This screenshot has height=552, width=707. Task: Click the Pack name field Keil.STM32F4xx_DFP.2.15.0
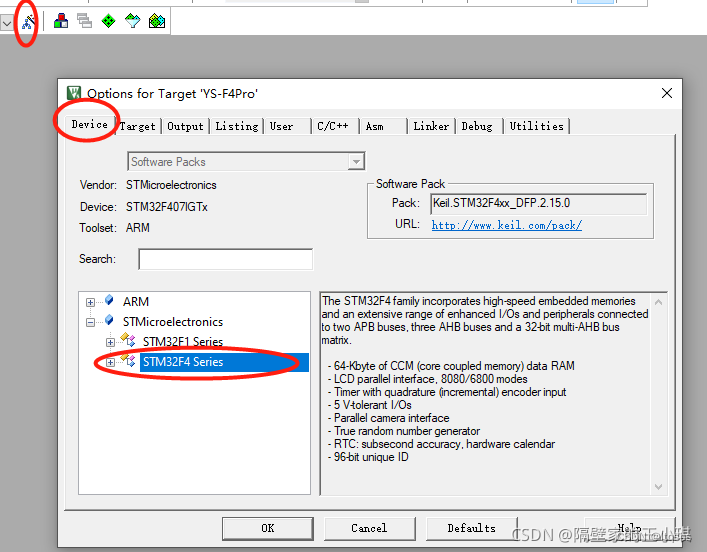point(538,203)
